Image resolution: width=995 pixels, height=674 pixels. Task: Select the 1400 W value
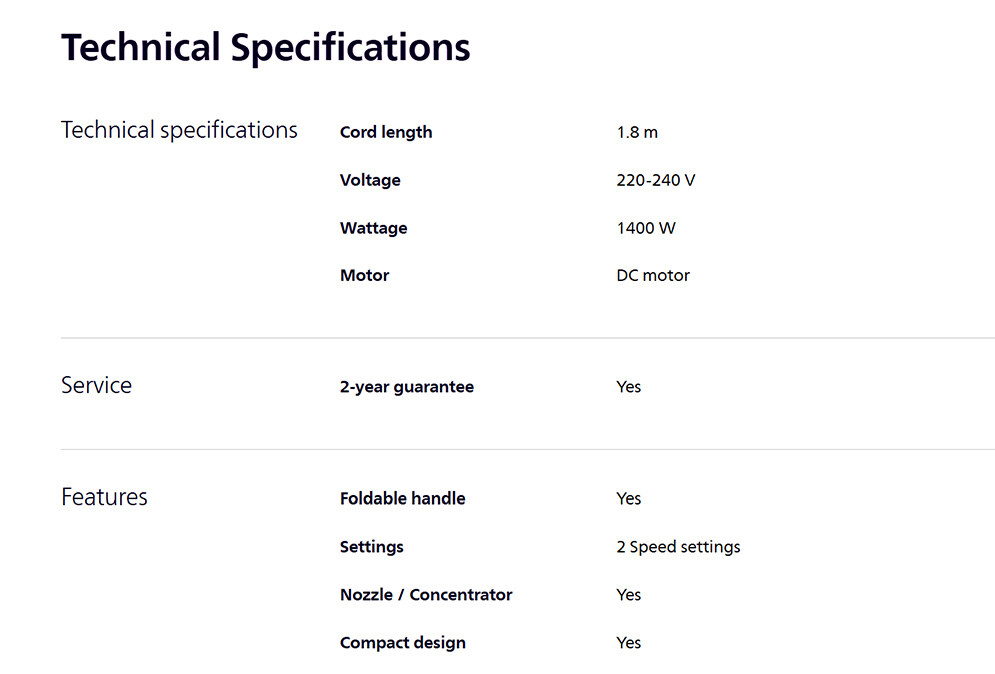coord(646,228)
